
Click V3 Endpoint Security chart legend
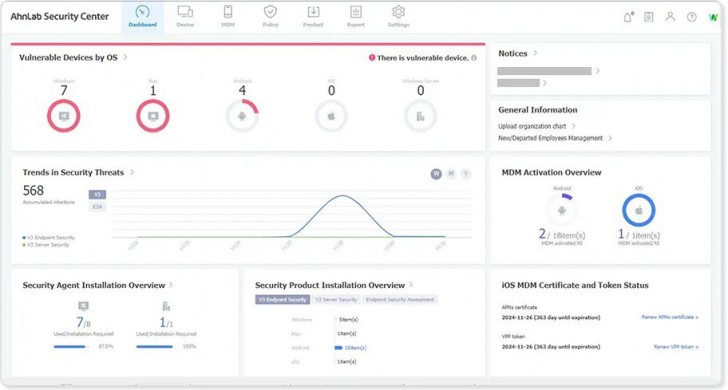coord(48,238)
